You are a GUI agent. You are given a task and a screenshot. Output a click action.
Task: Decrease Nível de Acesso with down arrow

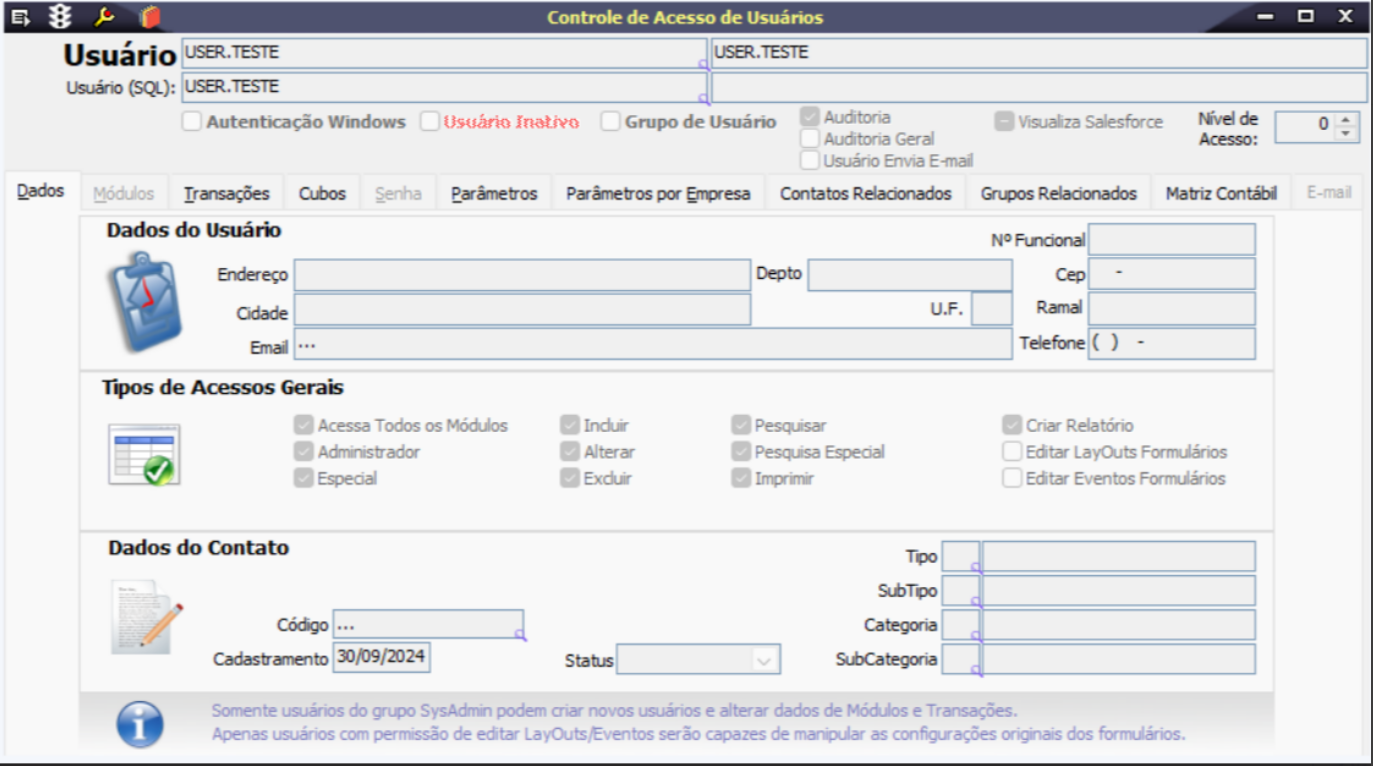click(x=1346, y=133)
